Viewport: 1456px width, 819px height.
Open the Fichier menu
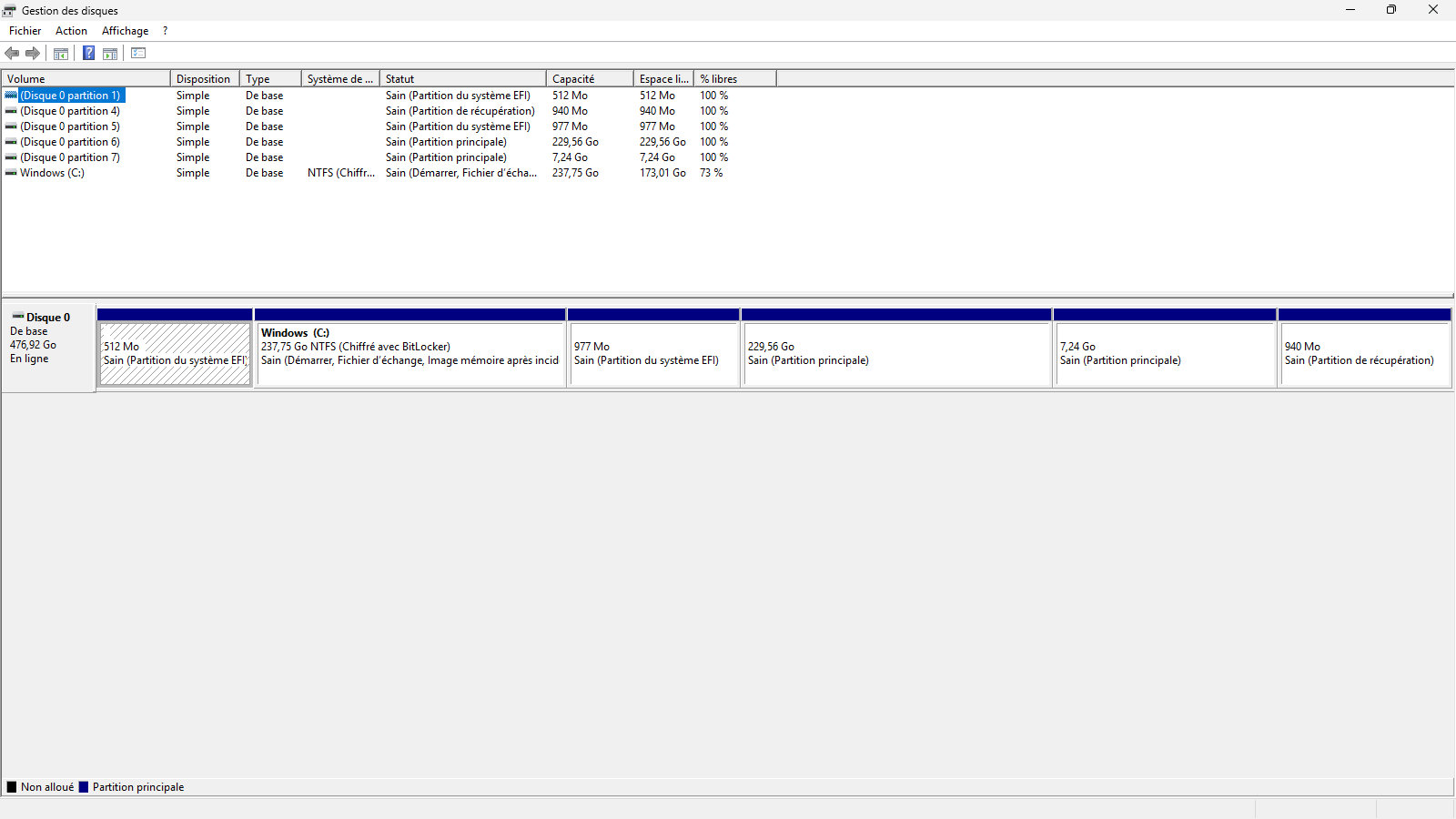(x=25, y=31)
